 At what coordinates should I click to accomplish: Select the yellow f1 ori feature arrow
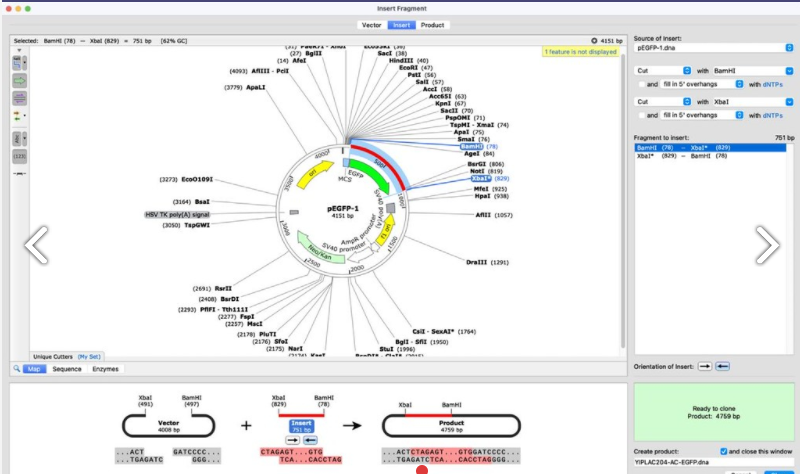[386, 230]
